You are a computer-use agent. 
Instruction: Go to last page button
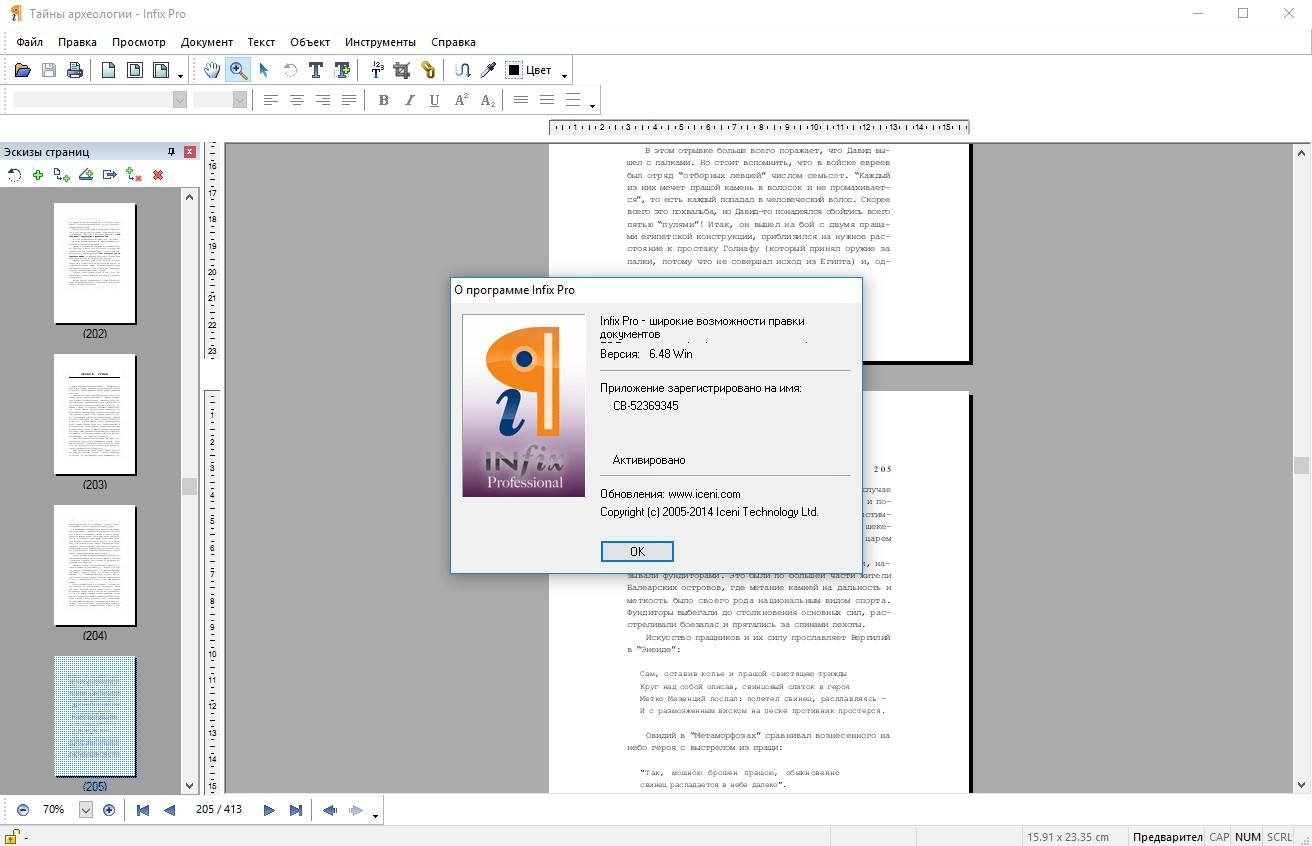click(295, 810)
